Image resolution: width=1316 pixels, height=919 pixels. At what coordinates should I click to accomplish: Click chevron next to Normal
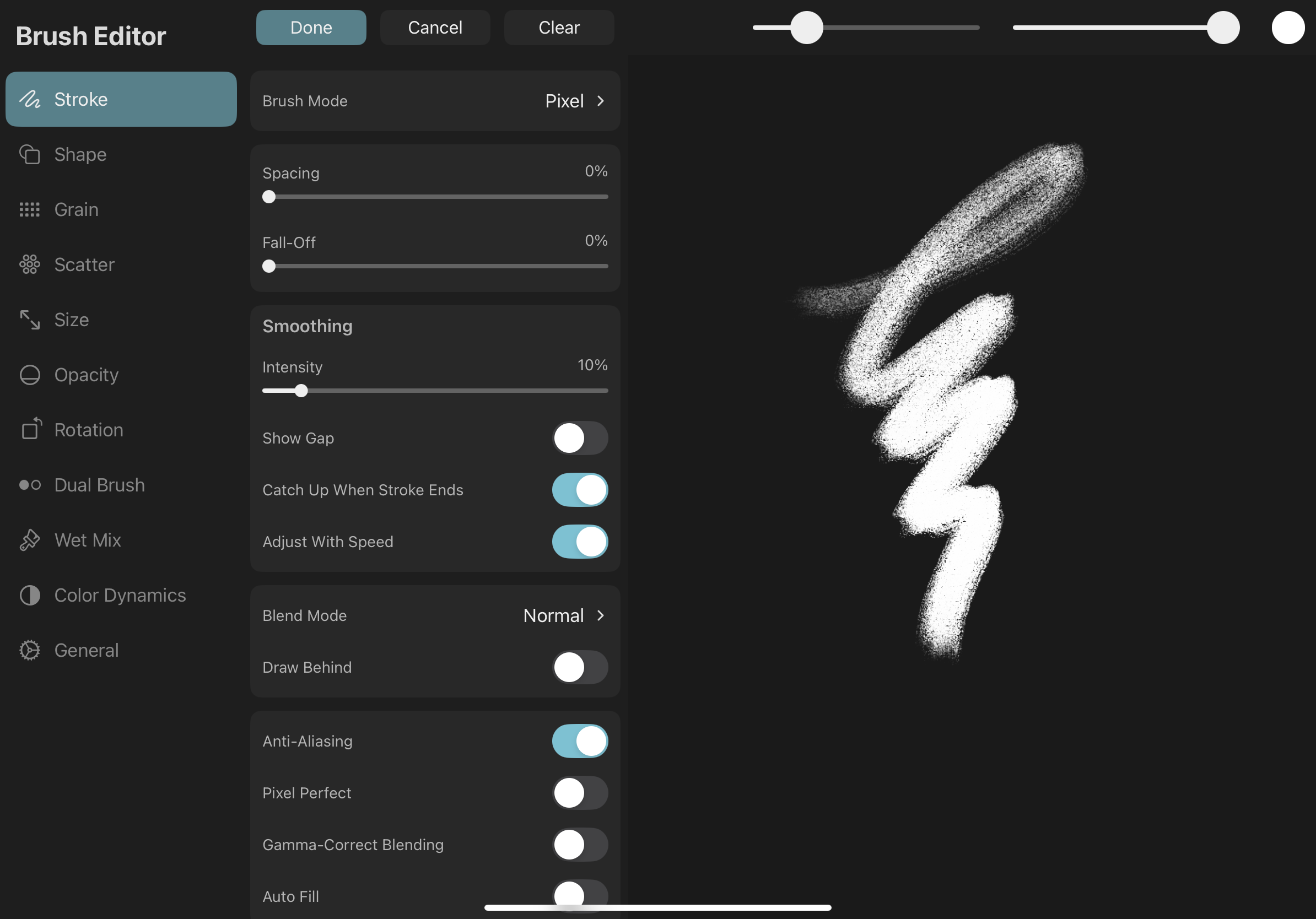point(600,615)
